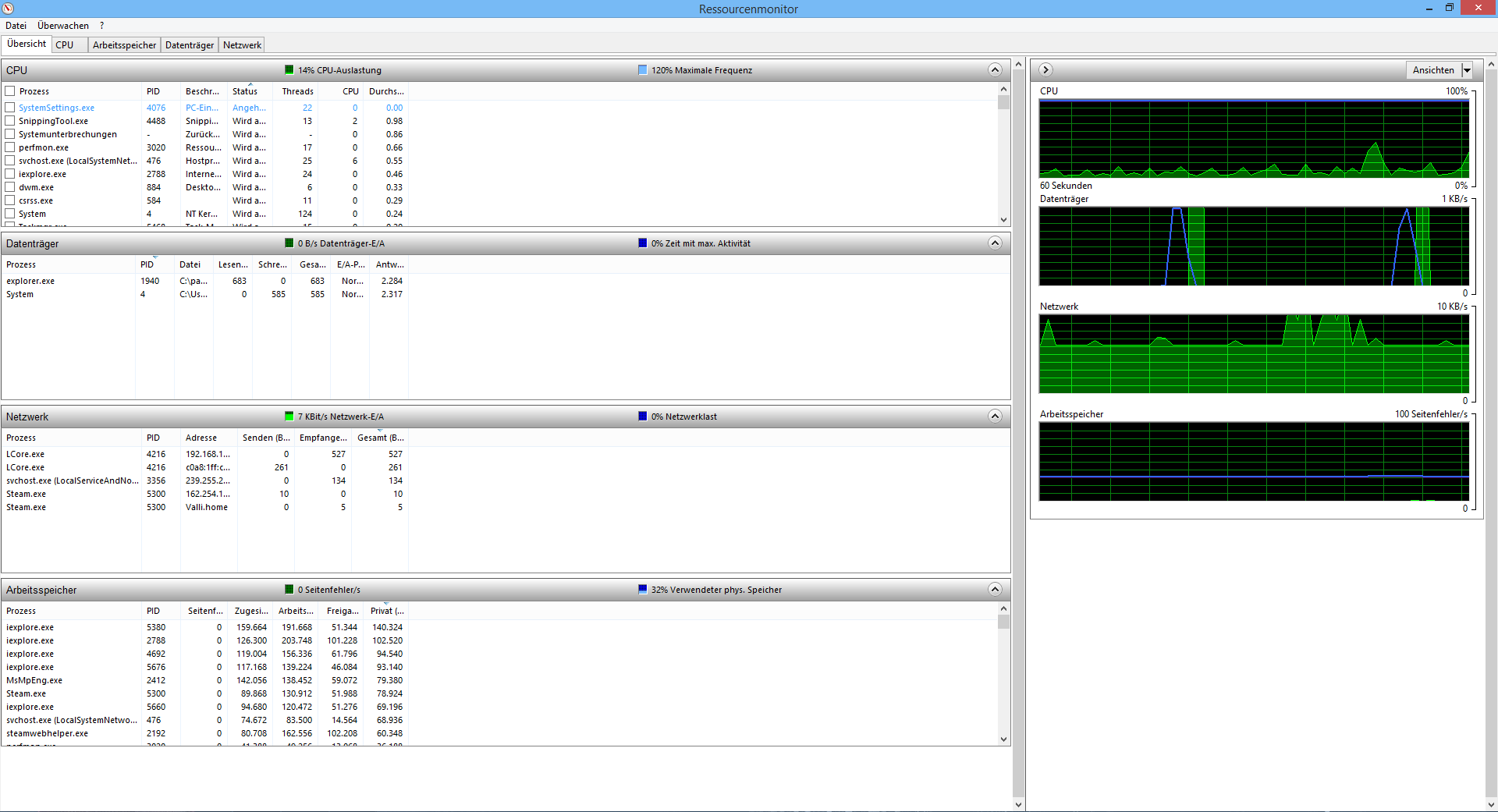The width and height of the screenshot is (1498, 812).
Task: Click the CPU usage graph
Action: tap(1254, 139)
